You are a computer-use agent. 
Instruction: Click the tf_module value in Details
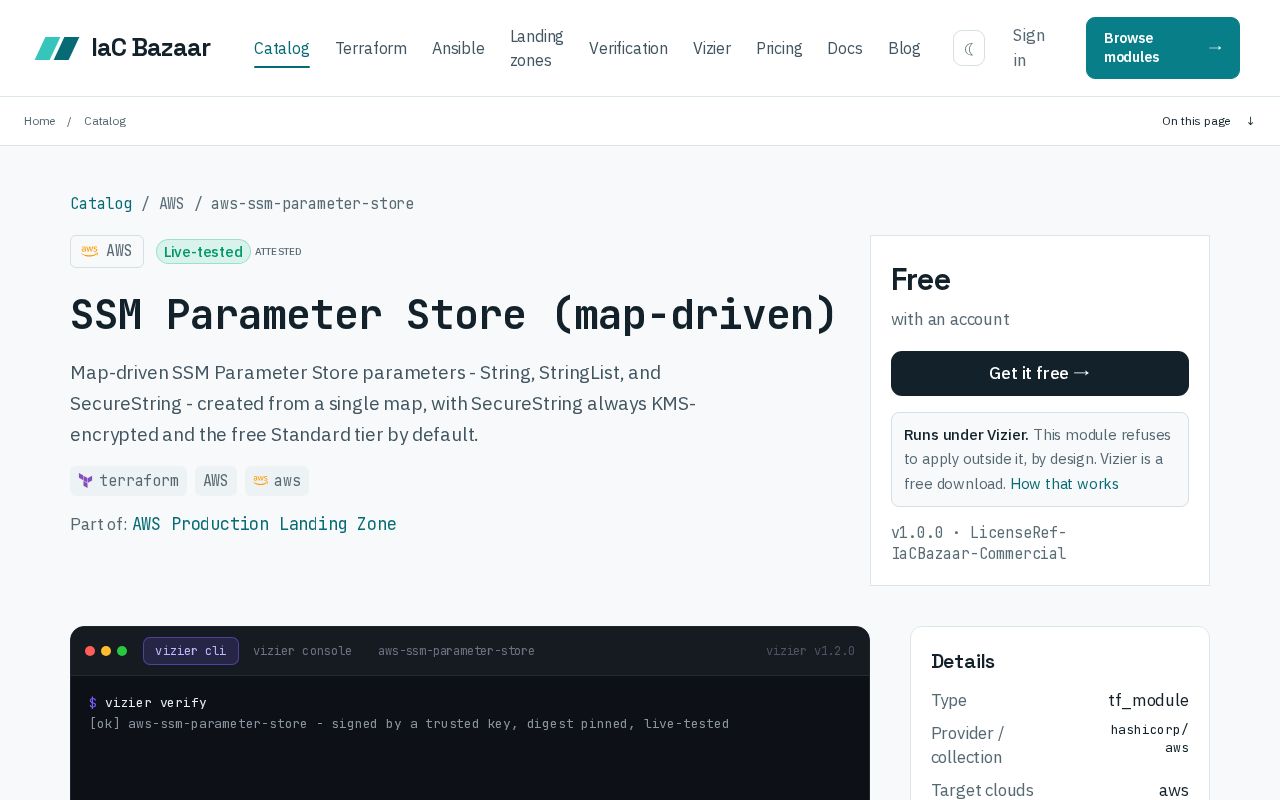(x=1148, y=700)
